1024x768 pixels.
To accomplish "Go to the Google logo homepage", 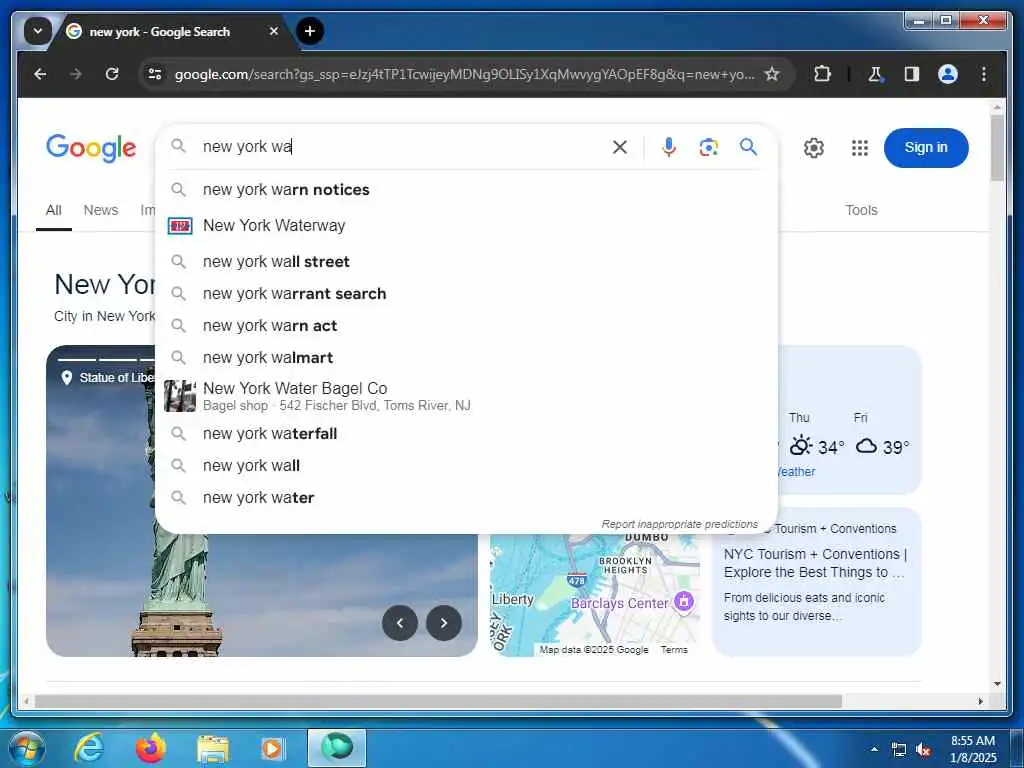I will tap(91, 148).
